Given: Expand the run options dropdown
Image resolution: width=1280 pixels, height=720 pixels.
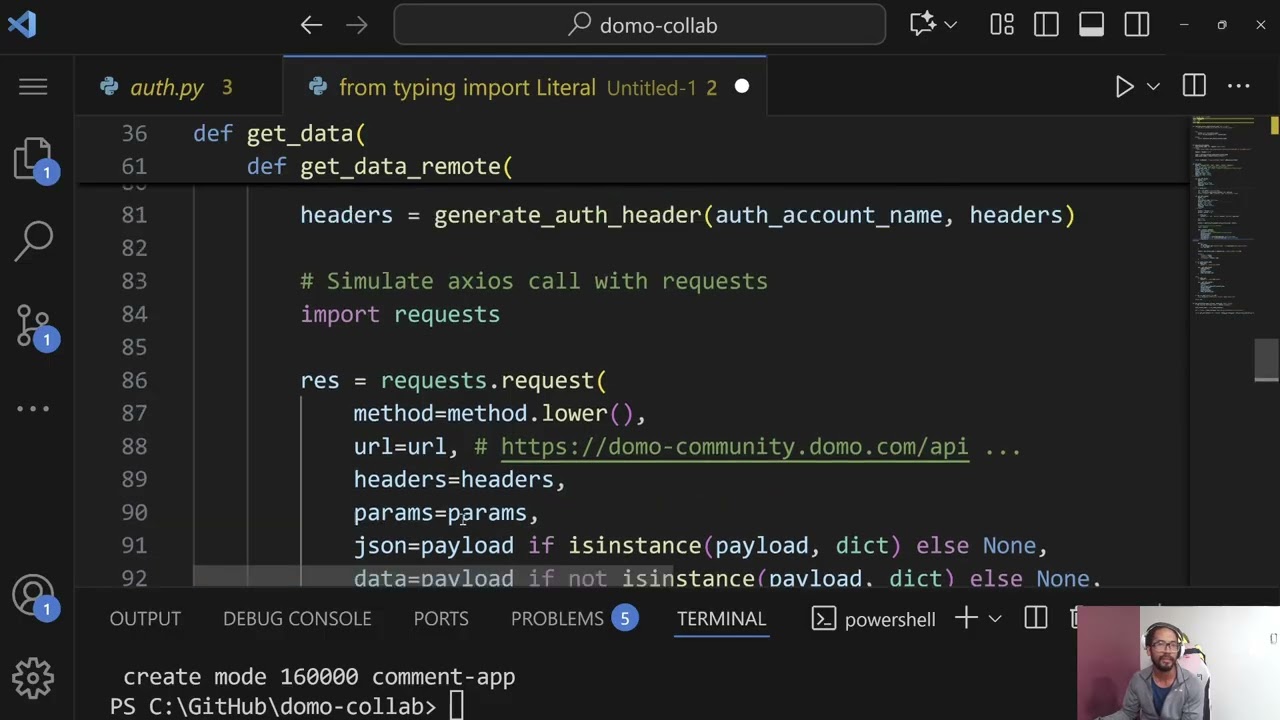Looking at the screenshot, I should click(1153, 87).
